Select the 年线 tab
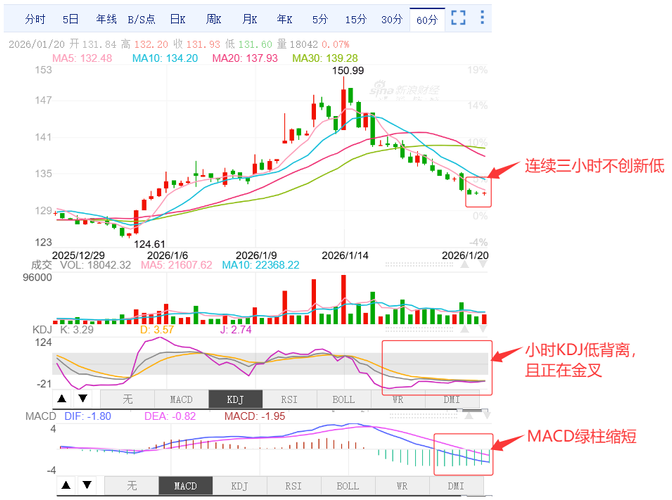Image resolution: width=672 pixels, height=500 pixels. click(106, 19)
